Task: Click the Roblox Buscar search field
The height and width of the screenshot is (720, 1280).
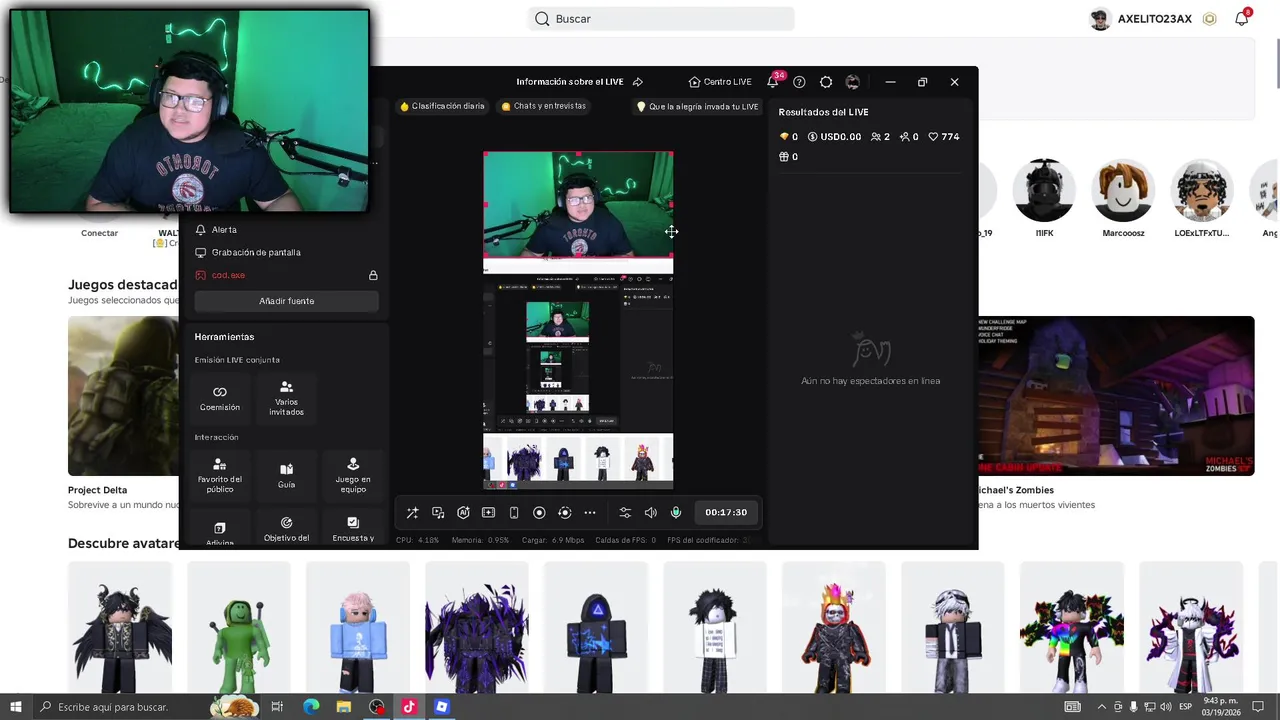Action: [x=662, y=19]
